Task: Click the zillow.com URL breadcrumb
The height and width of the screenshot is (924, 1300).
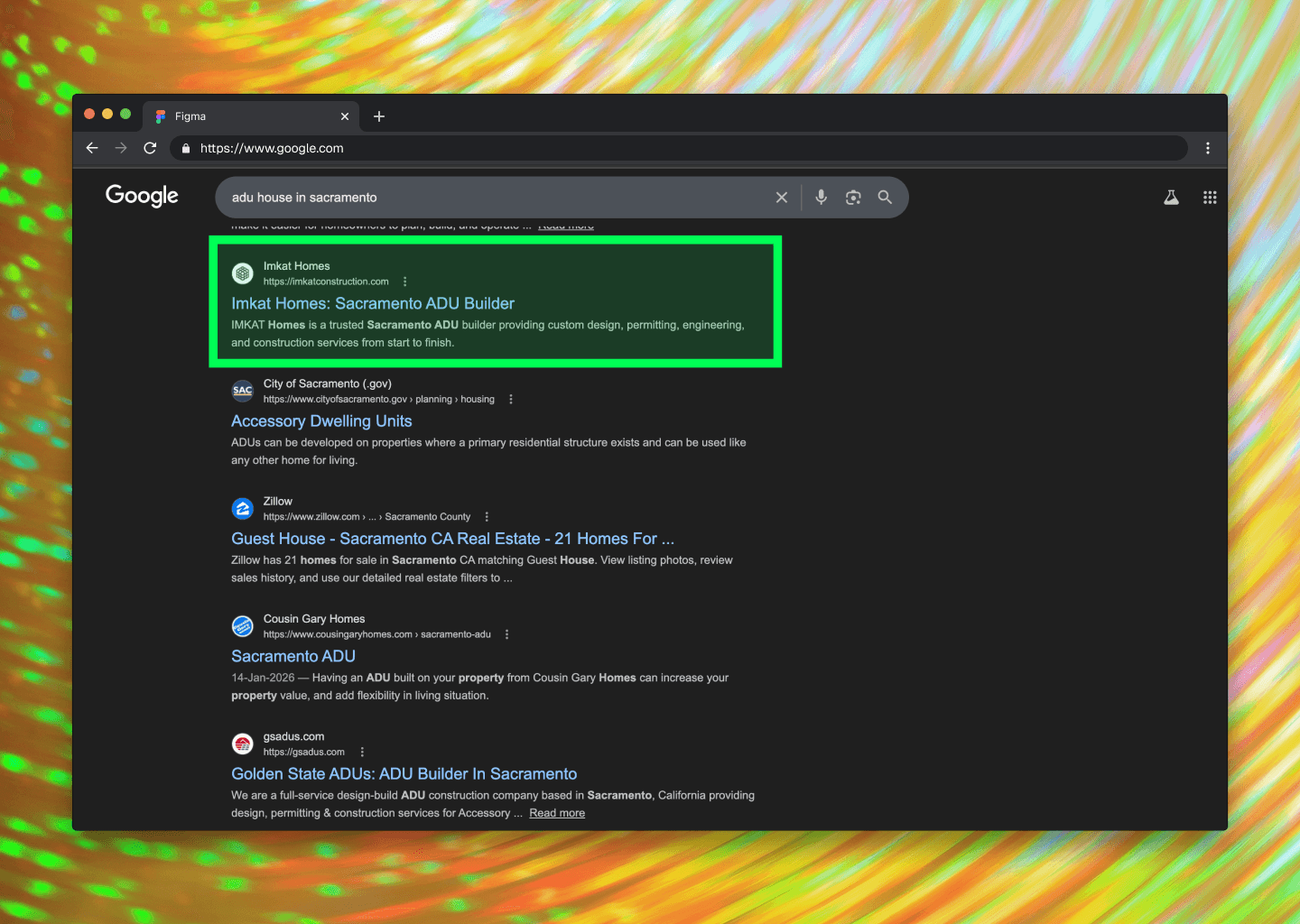Action: [x=367, y=517]
